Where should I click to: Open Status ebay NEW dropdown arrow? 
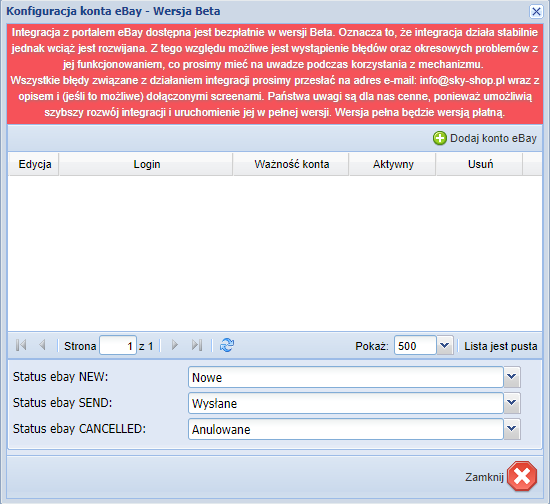(x=512, y=377)
